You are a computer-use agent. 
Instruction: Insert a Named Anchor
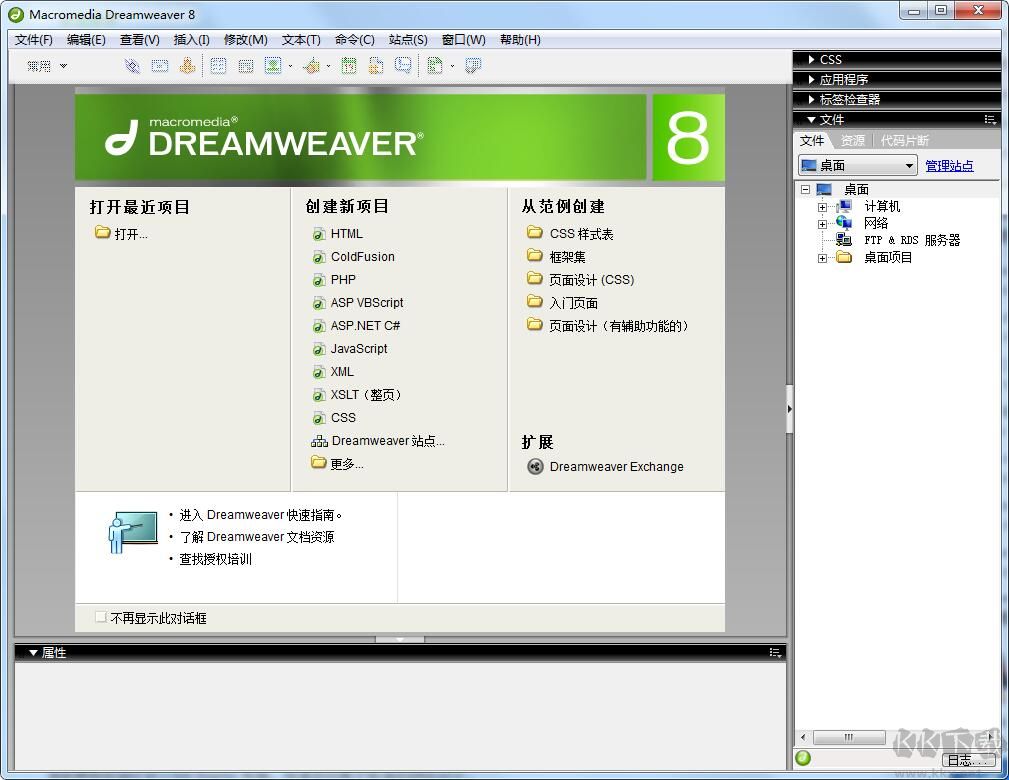point(187,65)
